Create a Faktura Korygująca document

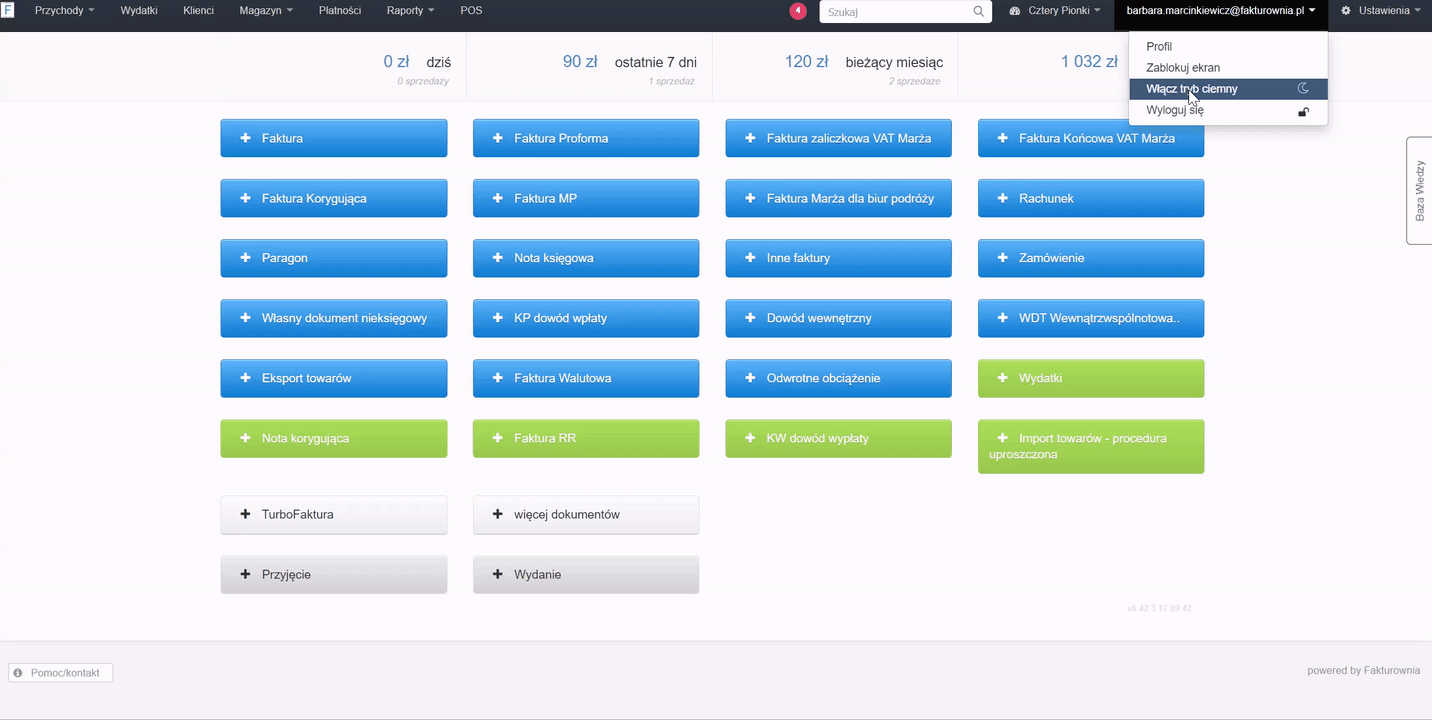(x=334, y=198)
